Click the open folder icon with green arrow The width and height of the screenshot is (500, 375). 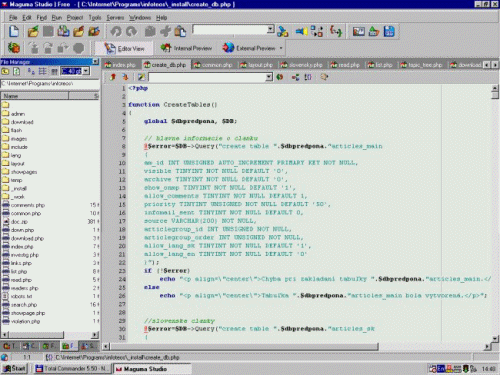pyautogui.click(x=33, y=32)
